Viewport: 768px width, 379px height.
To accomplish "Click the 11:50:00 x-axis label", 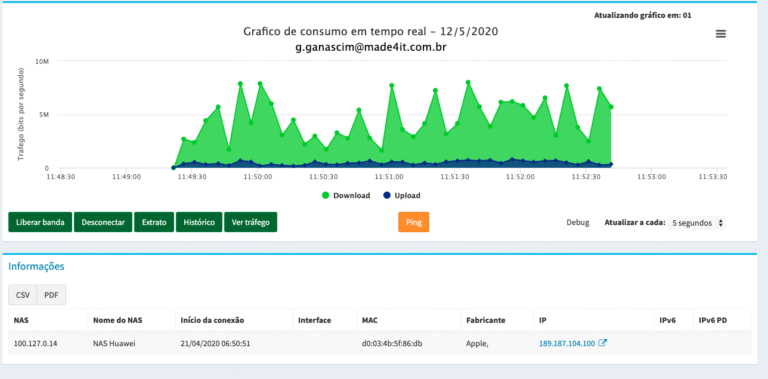I will coord(258,176).
